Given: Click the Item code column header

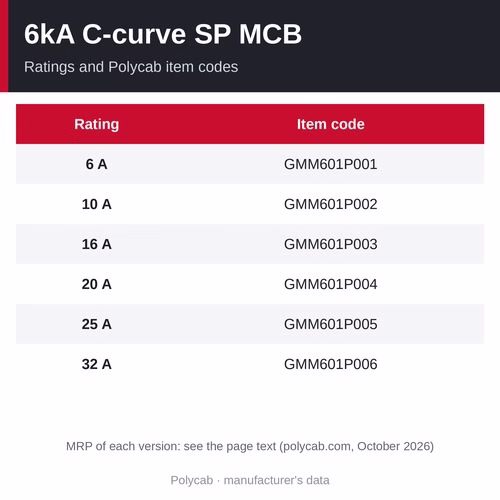Looking at the screenshot, I should 331,124.
